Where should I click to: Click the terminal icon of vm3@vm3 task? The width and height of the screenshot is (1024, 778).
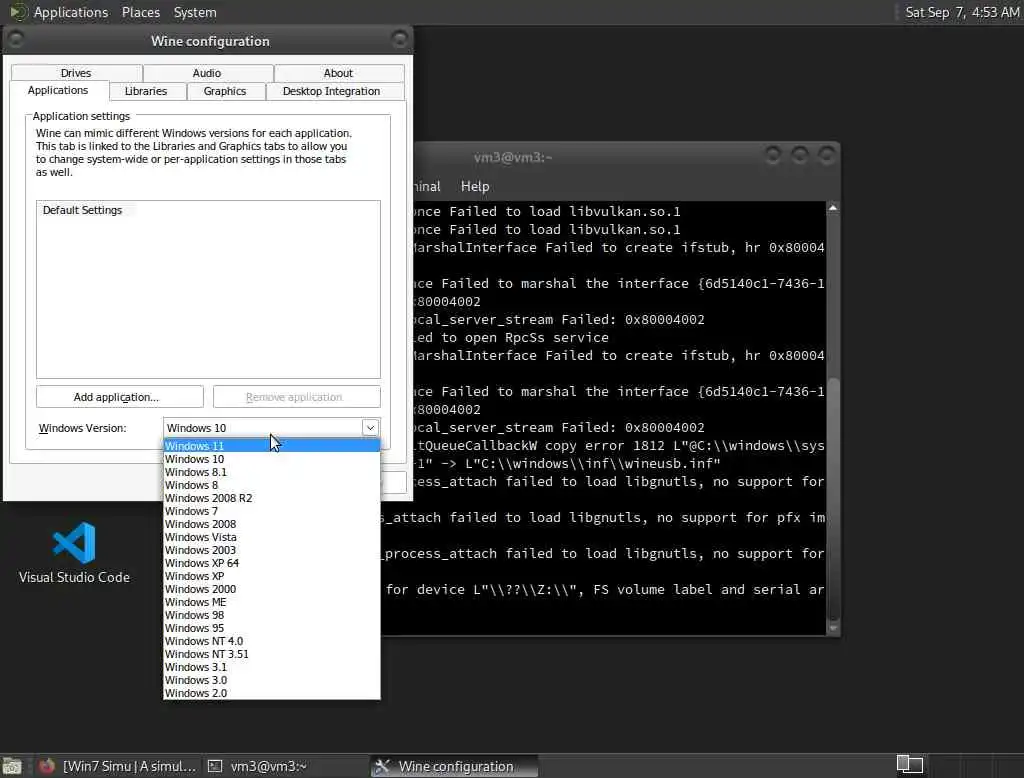pyautogui.click(x=215, y=766)
